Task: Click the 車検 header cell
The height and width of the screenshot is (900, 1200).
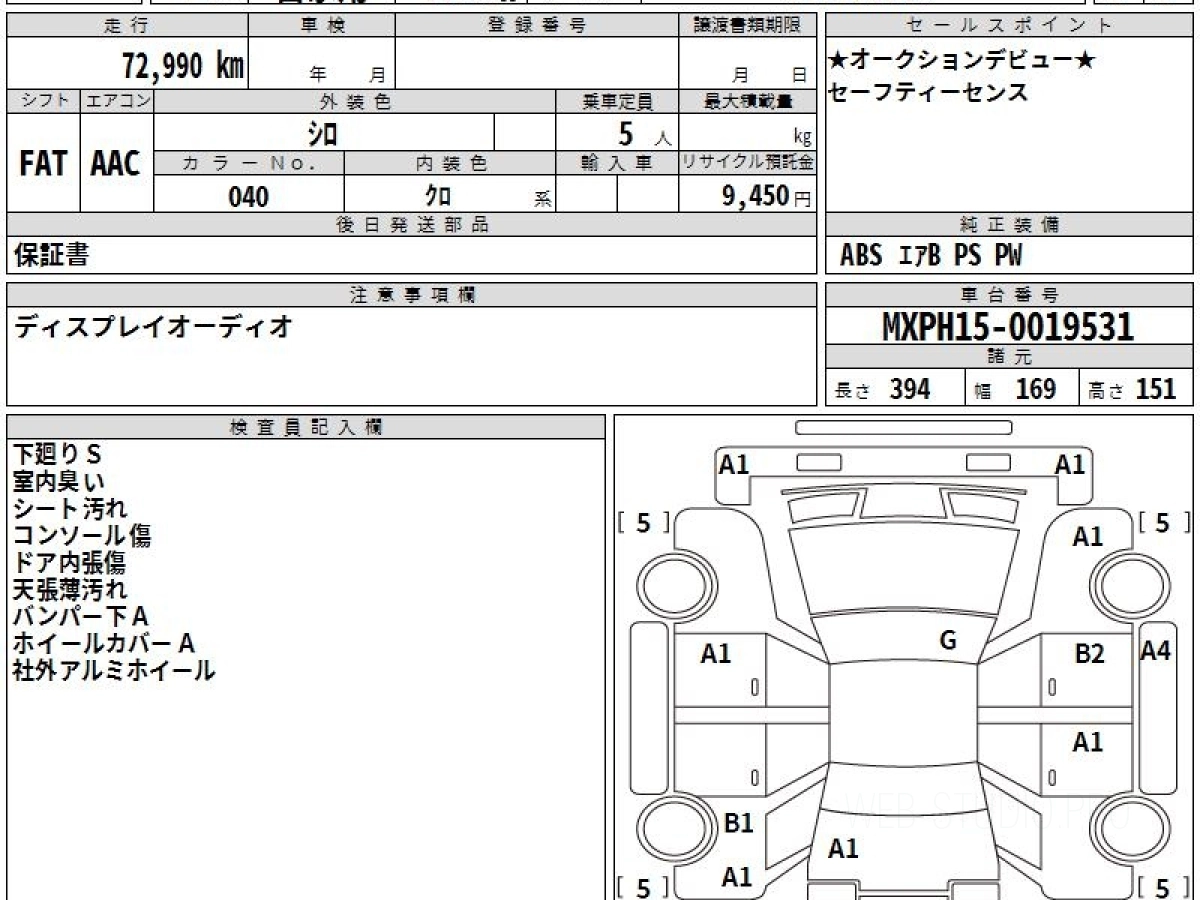Action: coord(322,26)
